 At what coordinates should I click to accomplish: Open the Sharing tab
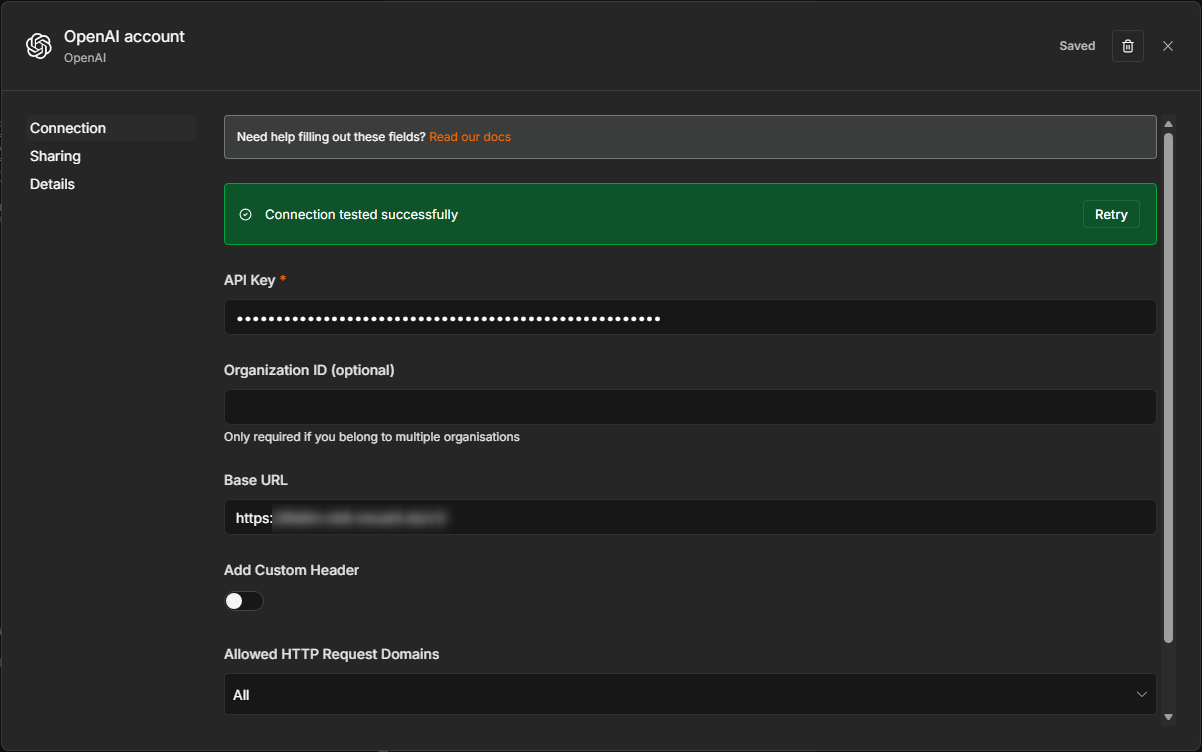(x=55, y=156)
